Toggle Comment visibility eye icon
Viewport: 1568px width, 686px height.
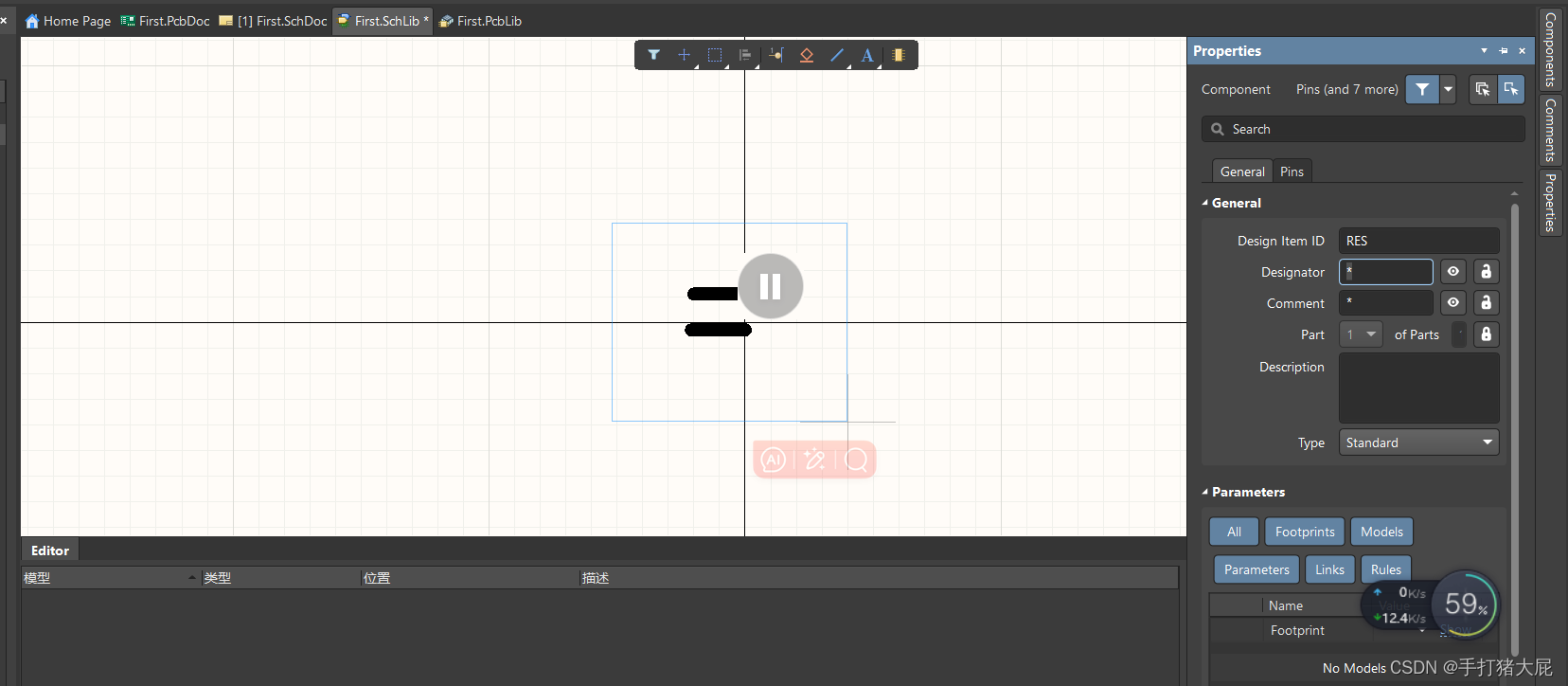(1453, 303)
